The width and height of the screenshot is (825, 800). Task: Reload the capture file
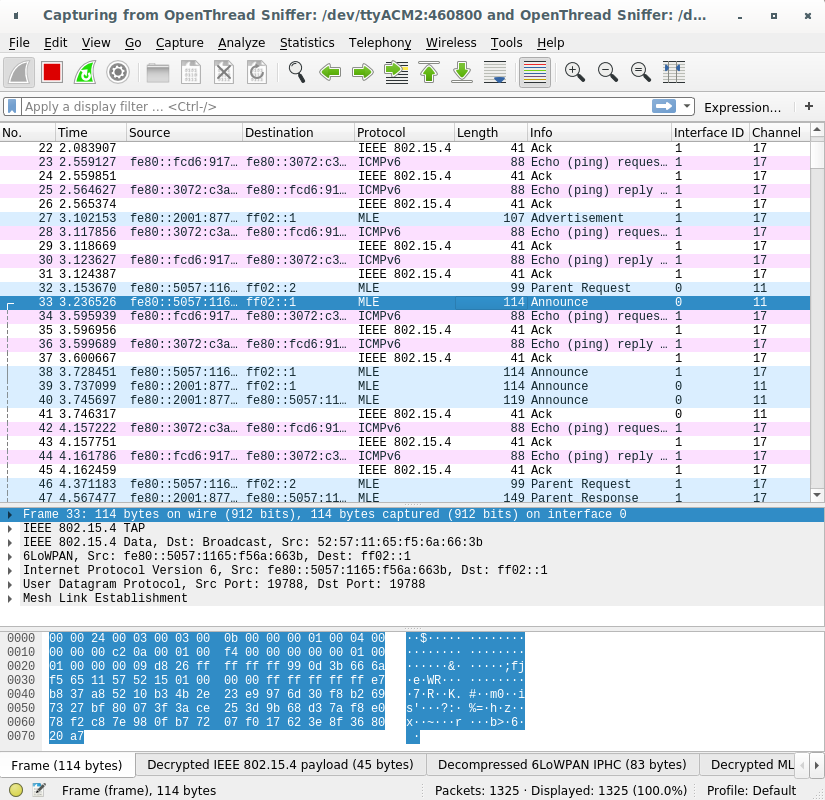coord(256,72)
